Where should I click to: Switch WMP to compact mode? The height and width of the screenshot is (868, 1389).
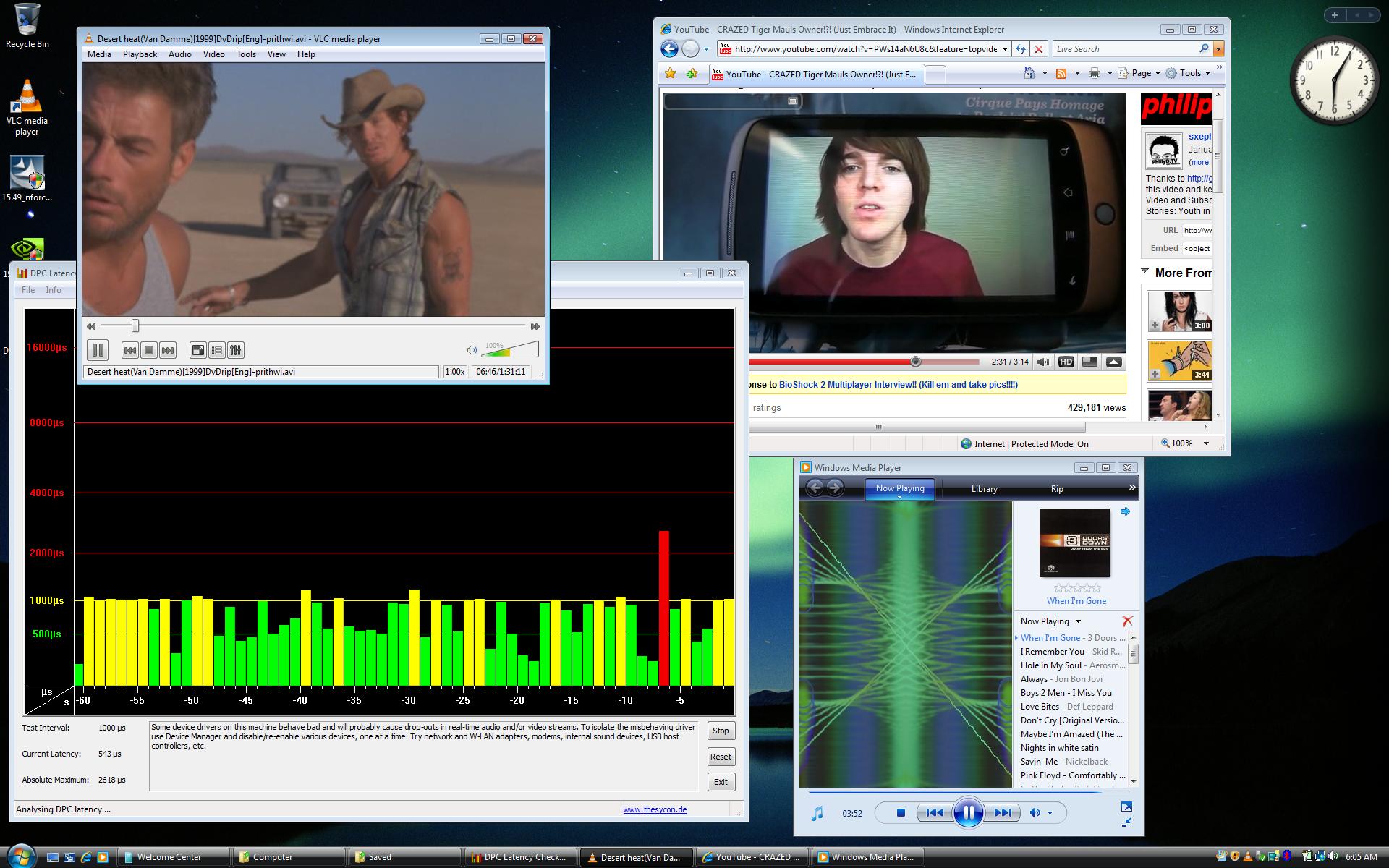[x=1126, y=822]
